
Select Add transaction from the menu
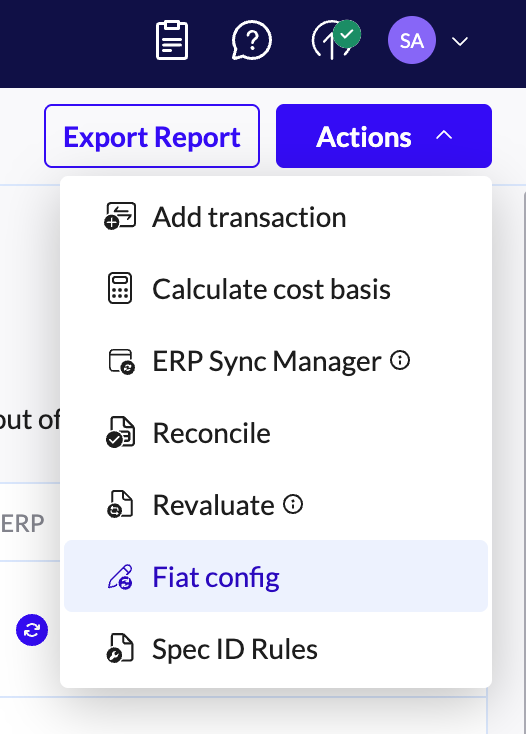point(276,217)
